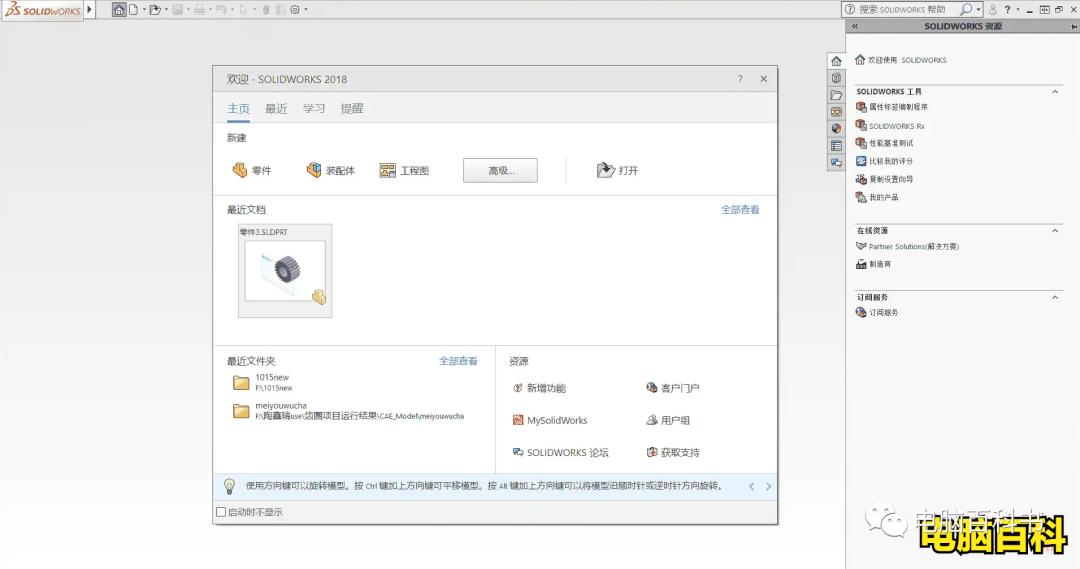Open 我的产品 item
The image size is (1080, 569).
pyautogui.click(x=877, y=197)
